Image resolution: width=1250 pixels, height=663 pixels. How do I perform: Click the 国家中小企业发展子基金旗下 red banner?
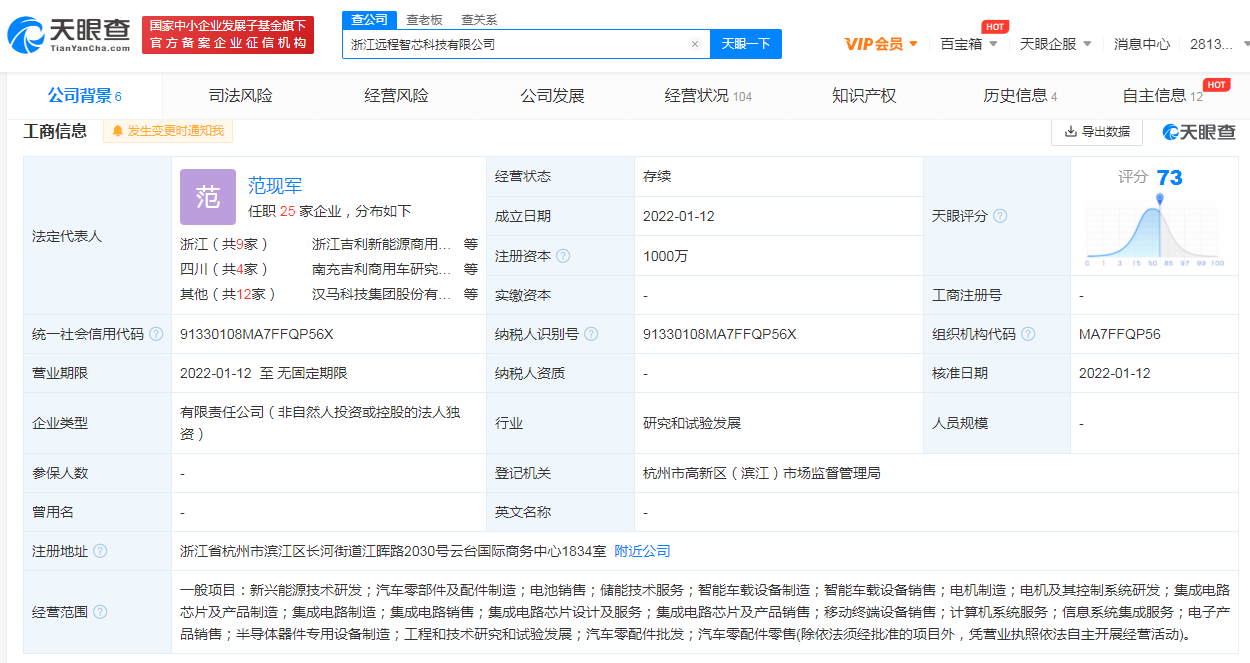point(228,35)
